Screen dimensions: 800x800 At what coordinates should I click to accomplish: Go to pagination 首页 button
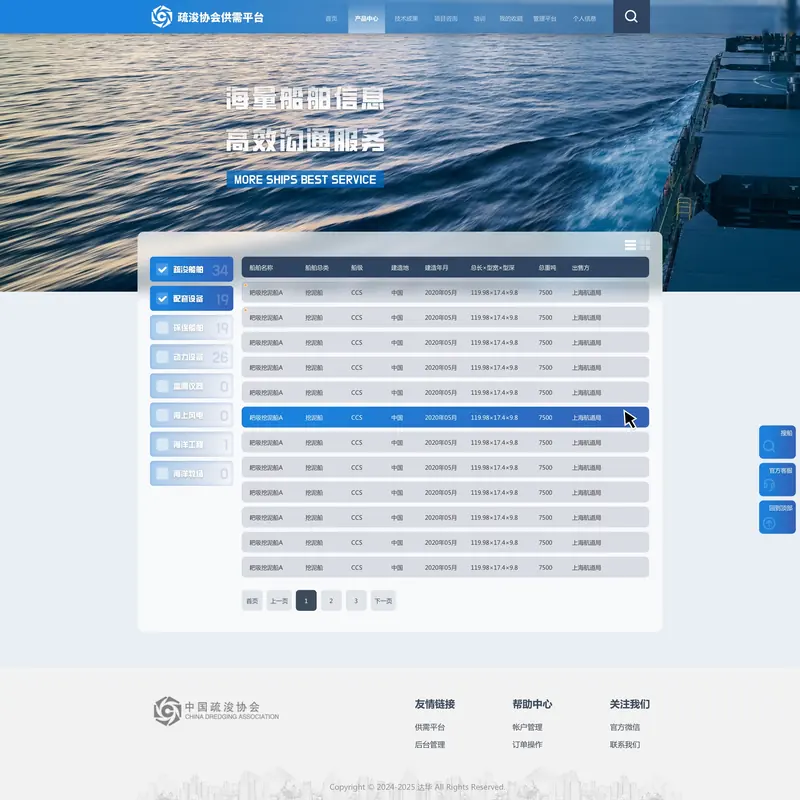pyautogui.click(x=252, y=601)
